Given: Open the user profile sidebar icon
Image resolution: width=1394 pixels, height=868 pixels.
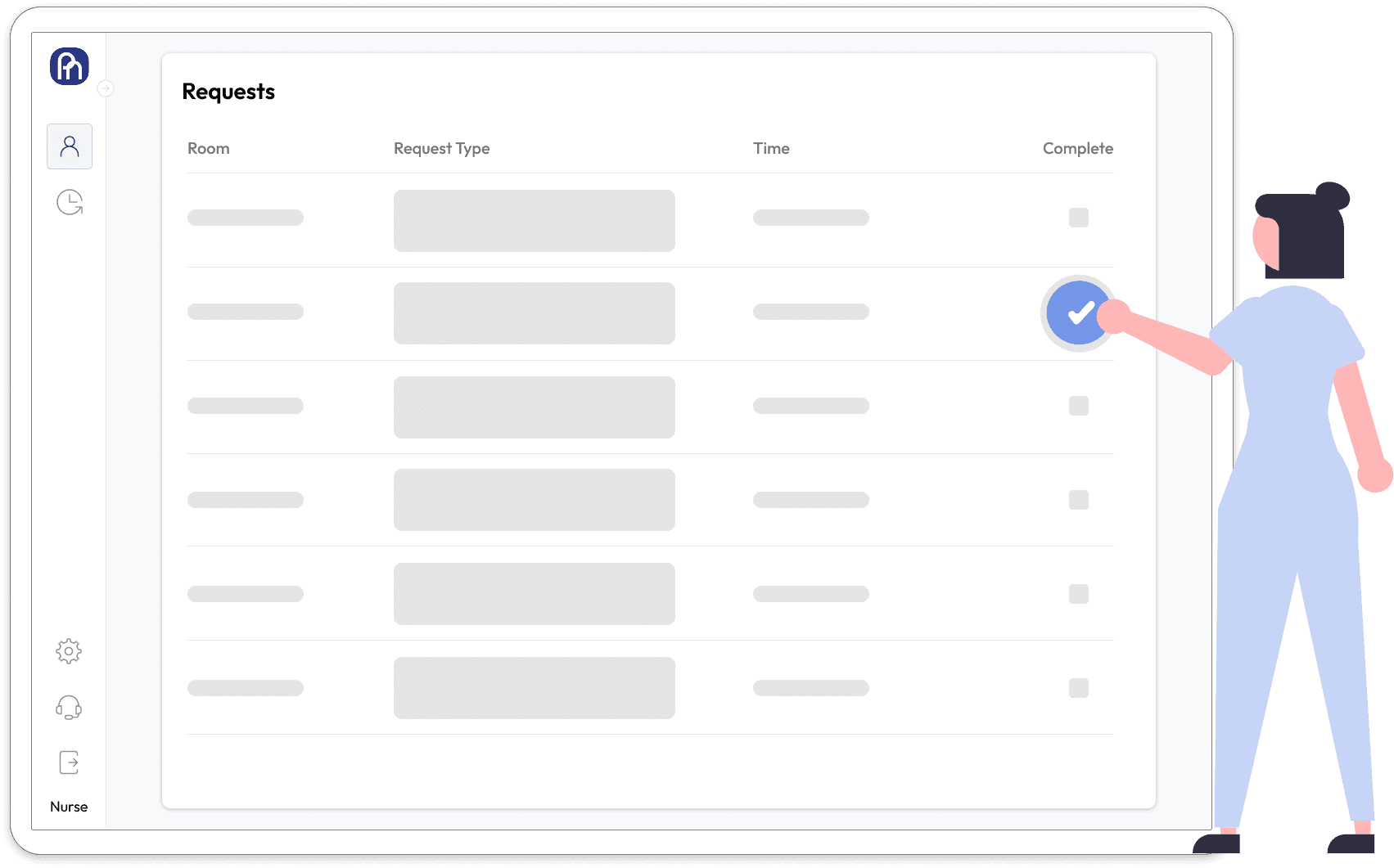Looking at the screenshot, I should 70,146.
